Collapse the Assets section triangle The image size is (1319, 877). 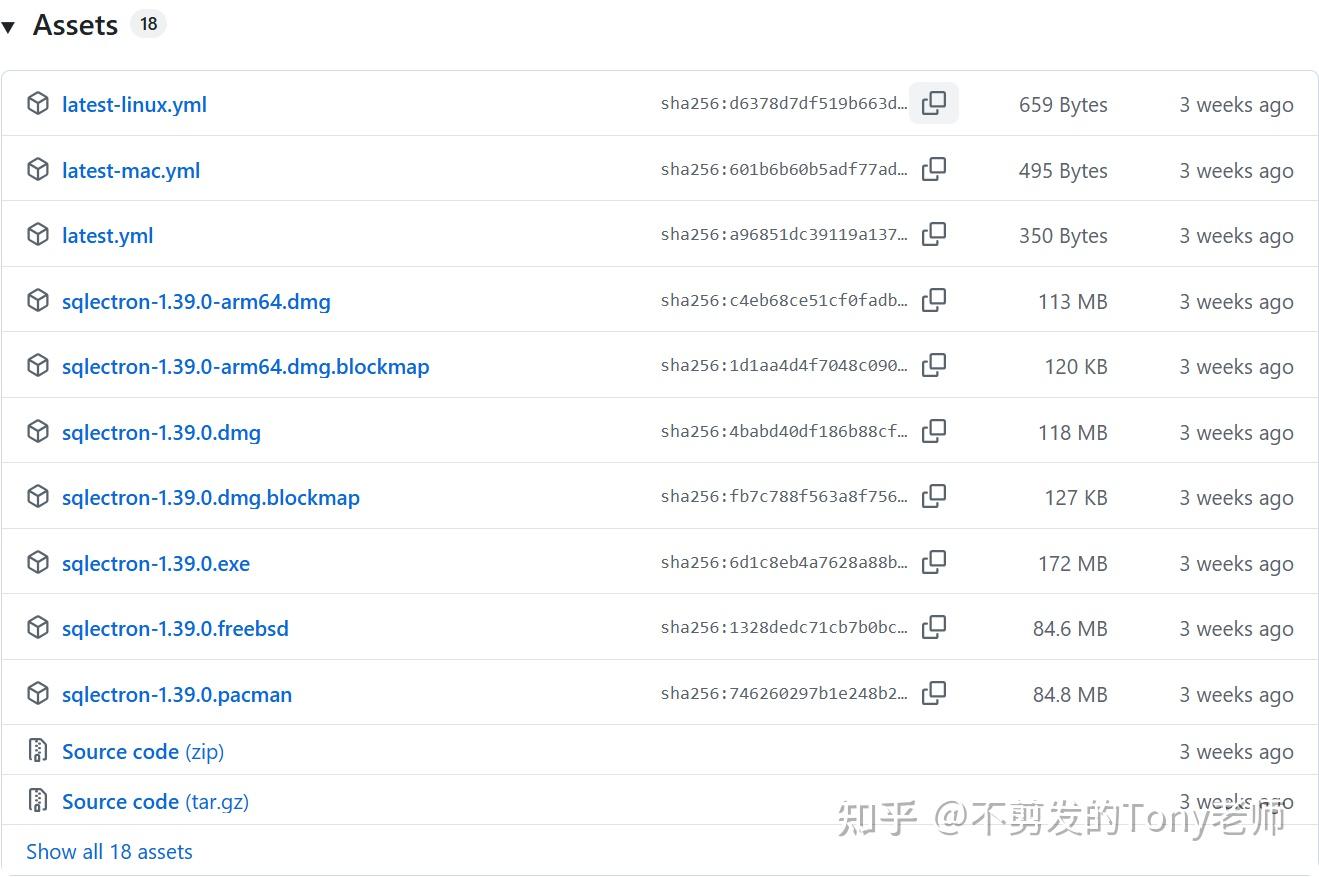tap(8, 27)
